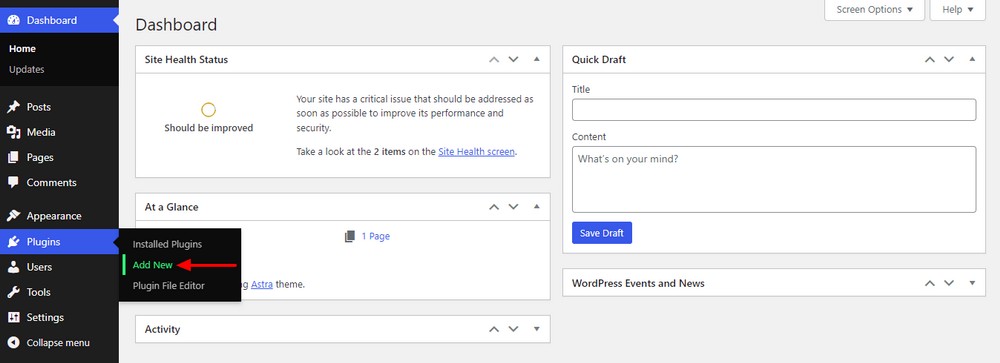Viewport: 1000px width, 363px height.
Task: Open the Plugins menu
Action: pos(59,242)
